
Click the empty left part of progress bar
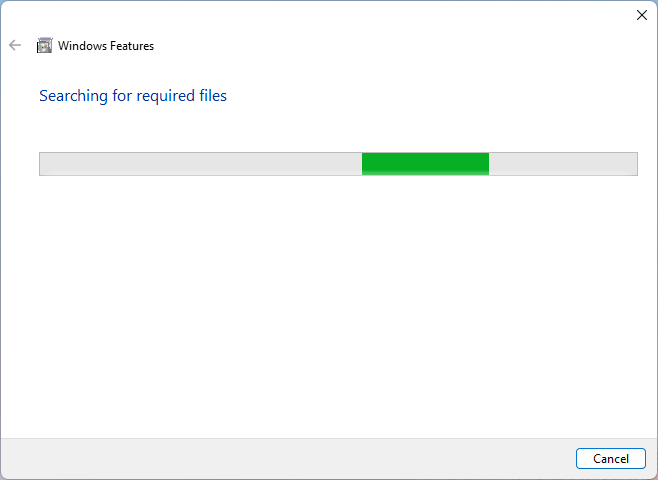200,164
